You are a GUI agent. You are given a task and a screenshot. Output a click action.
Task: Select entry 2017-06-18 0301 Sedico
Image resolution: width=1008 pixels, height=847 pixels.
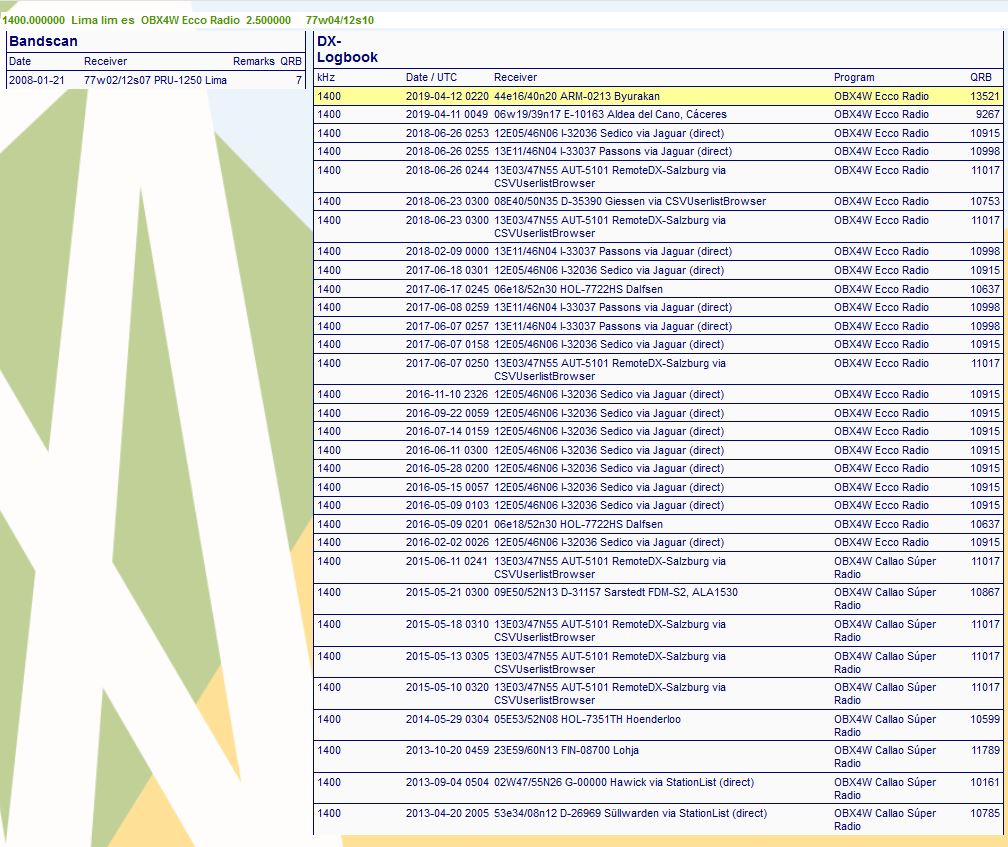(x=658, y=270)
